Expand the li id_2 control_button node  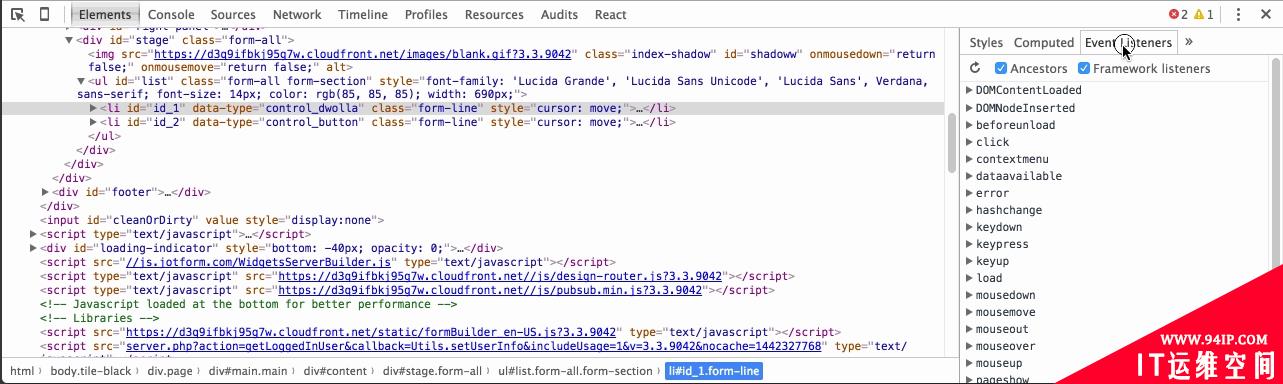click(x=93, y=122)
